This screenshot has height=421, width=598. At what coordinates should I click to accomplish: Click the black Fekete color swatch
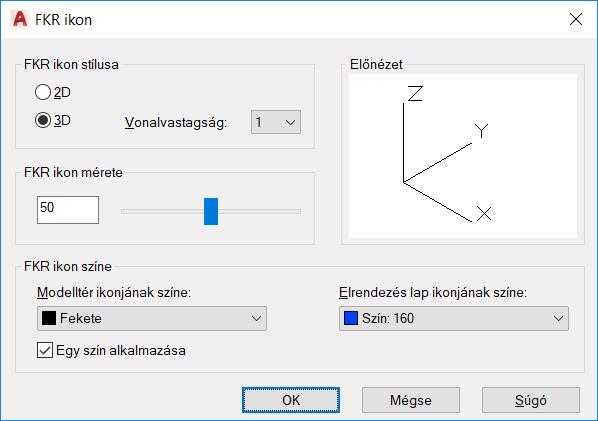click(x=49, y=318)
